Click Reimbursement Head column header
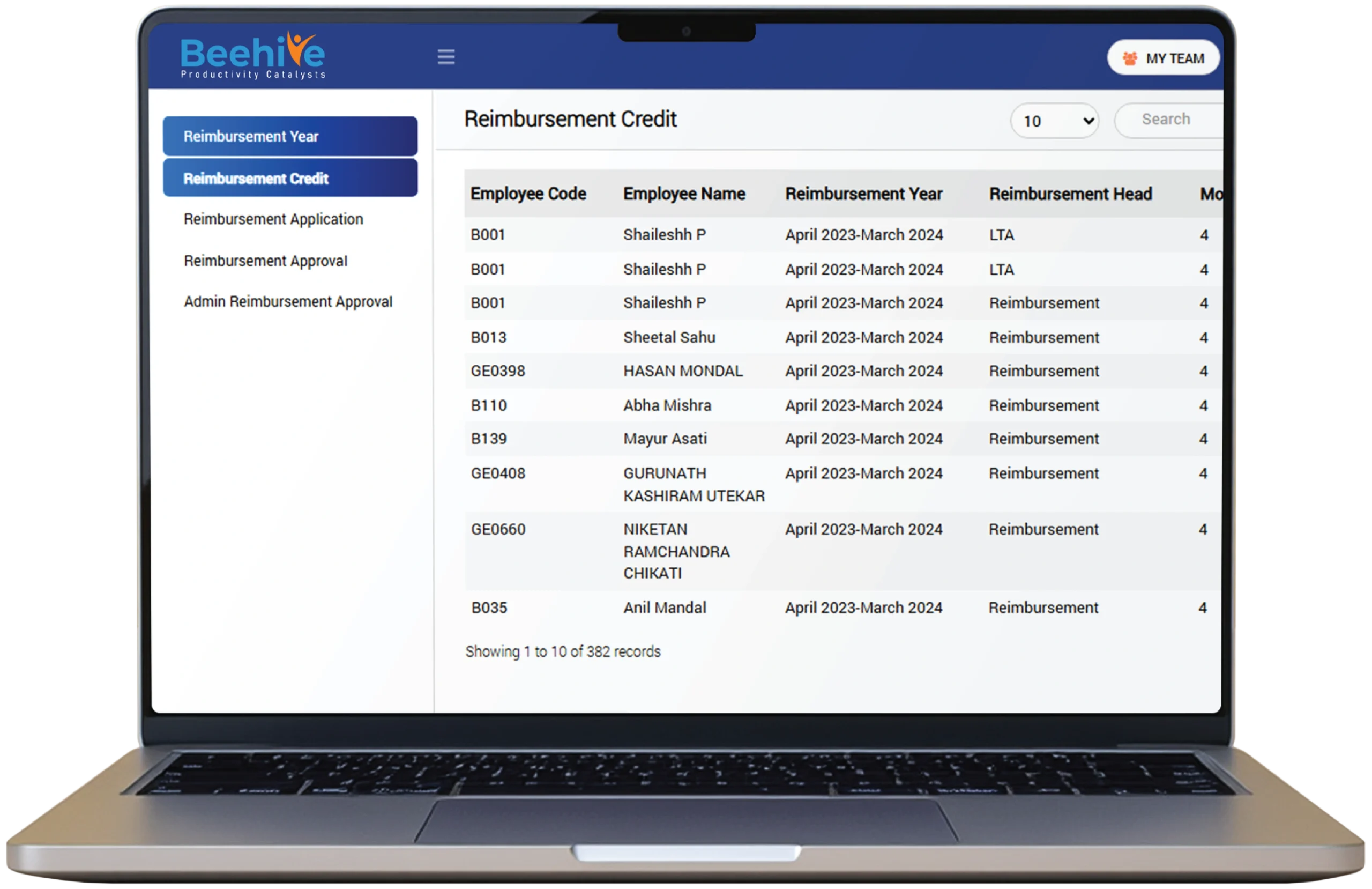This screenshot has width=1372, height=889. 1070,194
